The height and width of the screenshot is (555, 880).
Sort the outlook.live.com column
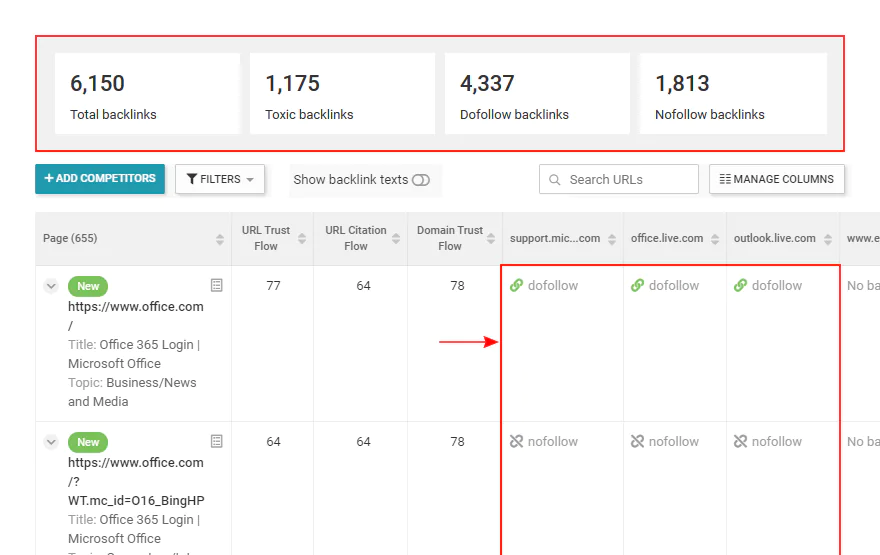click(x=827, y=239)
